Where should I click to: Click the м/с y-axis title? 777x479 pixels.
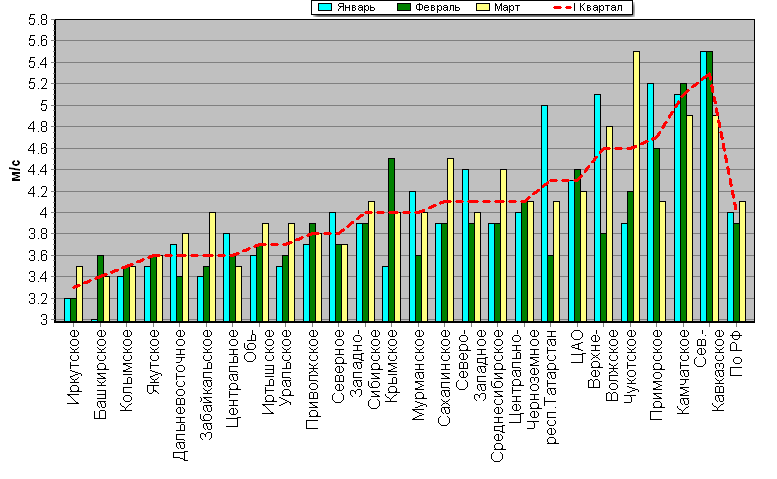click(x=16, y=170)
